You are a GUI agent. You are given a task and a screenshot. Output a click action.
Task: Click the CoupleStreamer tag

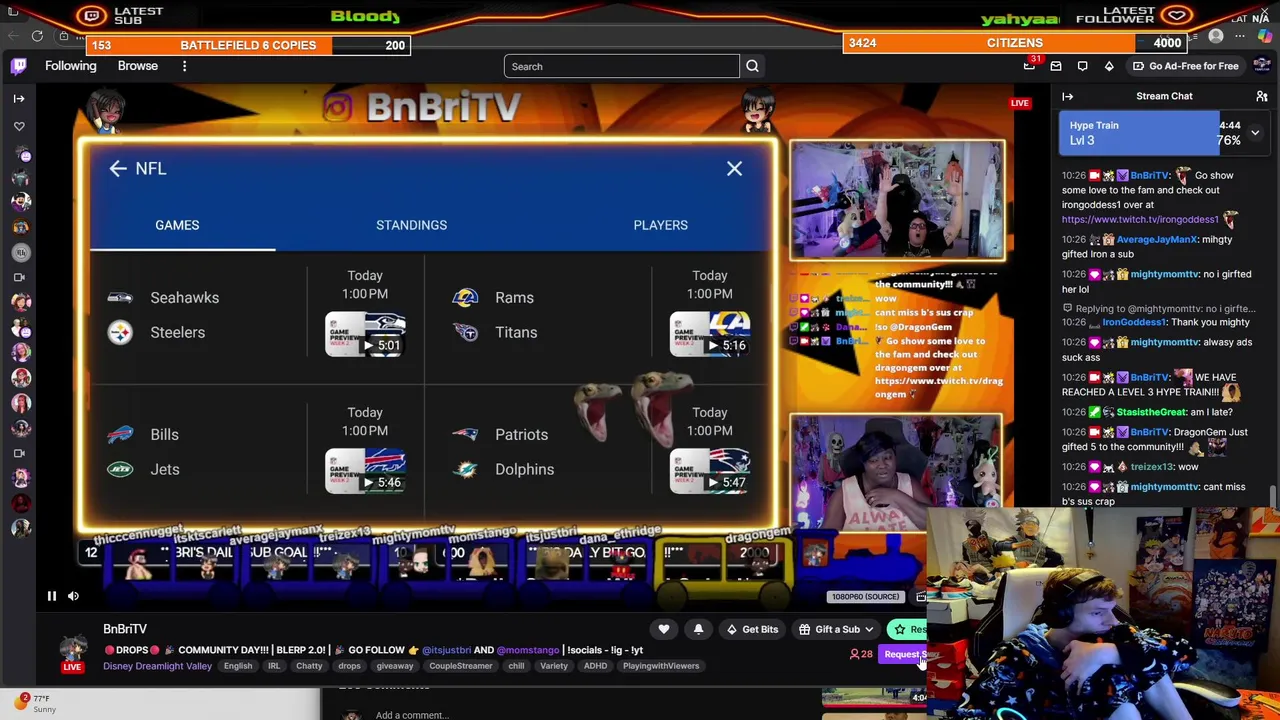click(461, 666)
